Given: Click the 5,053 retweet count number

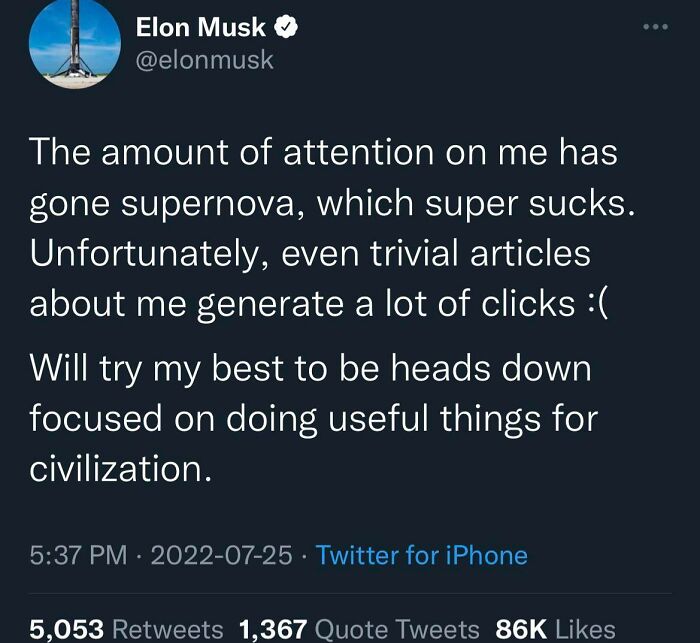Looking at the screenshot, I should click(x=66, y=629).
